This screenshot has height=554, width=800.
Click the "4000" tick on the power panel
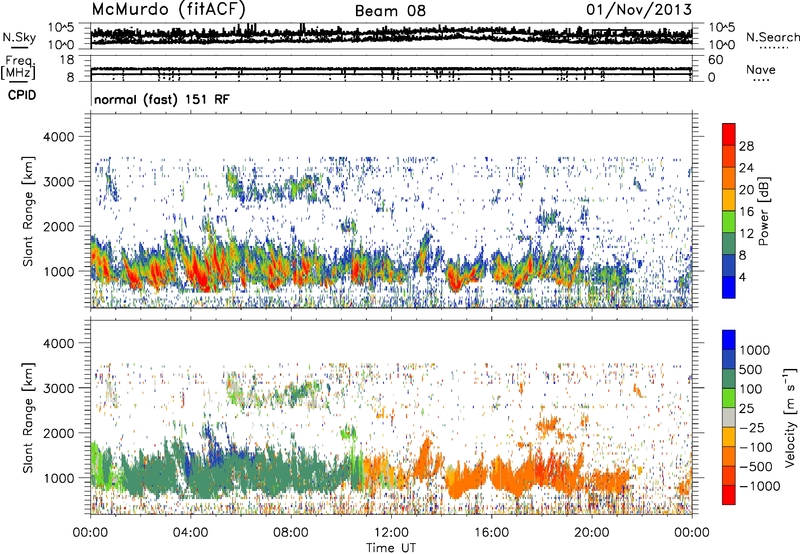(x=60, y=137)
